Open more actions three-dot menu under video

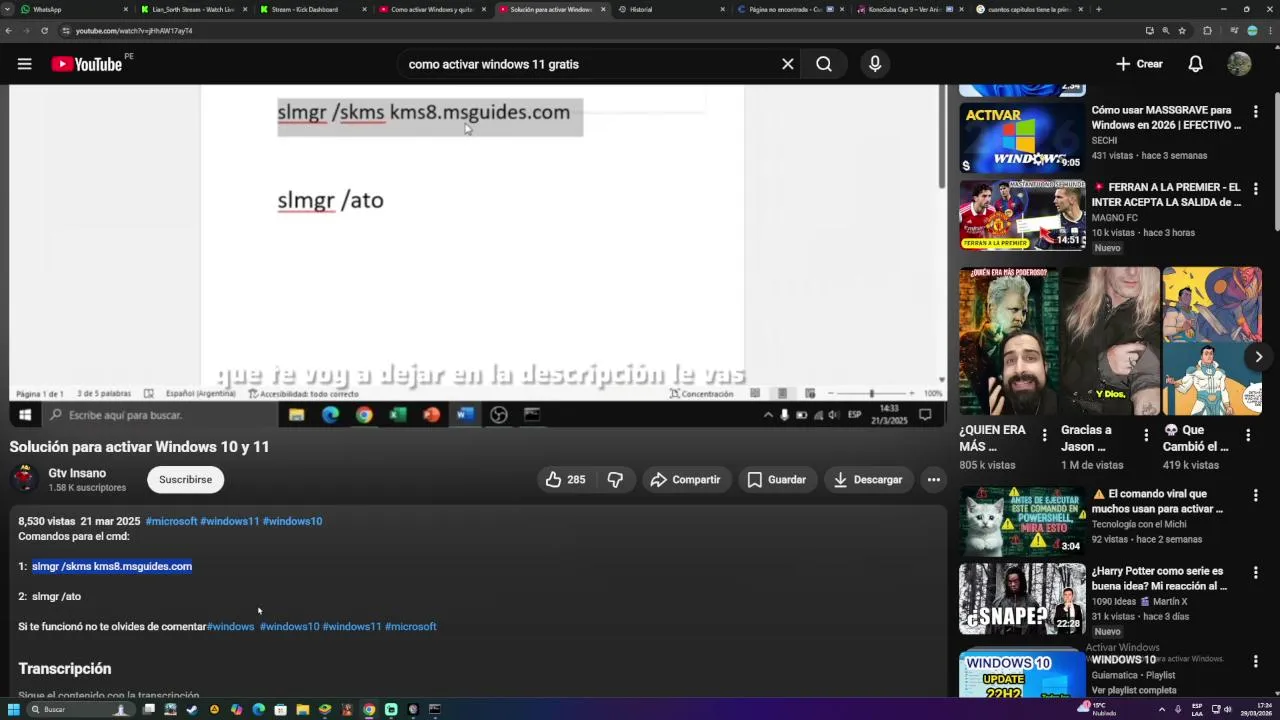click(933, 480)
